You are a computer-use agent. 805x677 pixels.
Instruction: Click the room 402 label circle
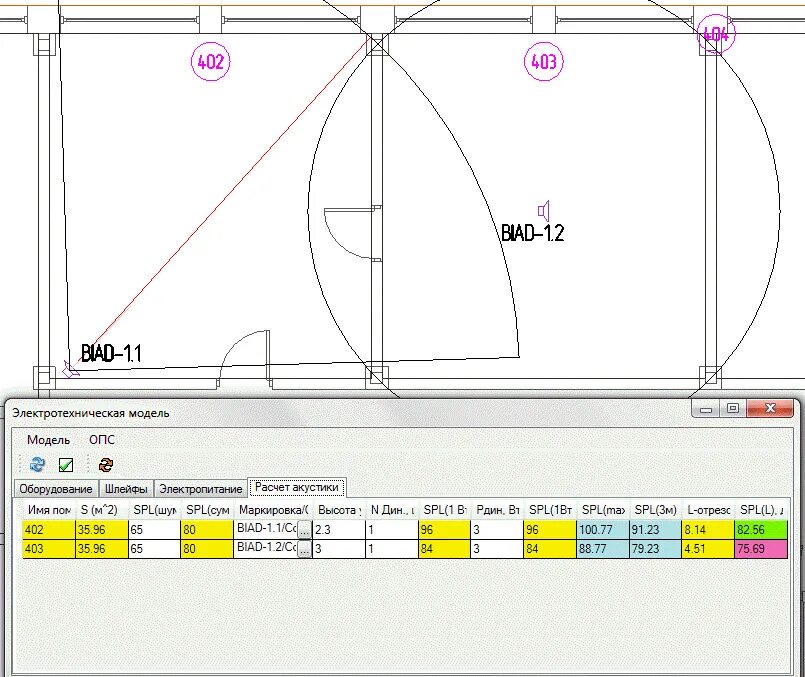pos(210,62)
